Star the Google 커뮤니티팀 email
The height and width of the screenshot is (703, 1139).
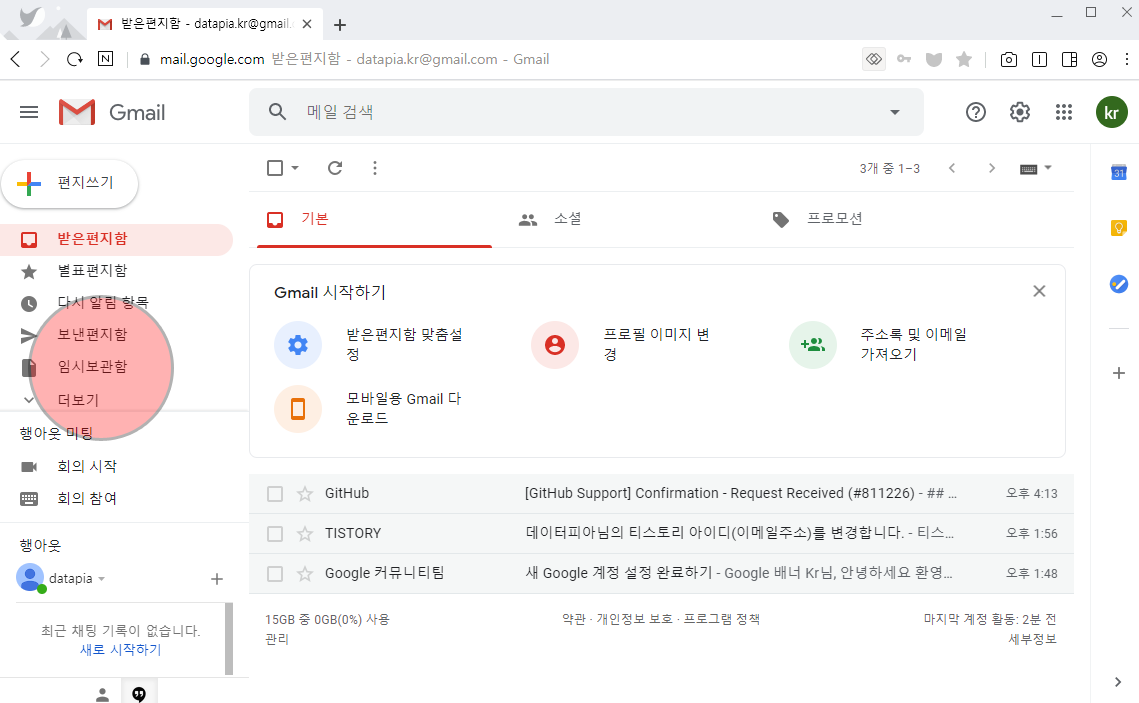[305, 574]
